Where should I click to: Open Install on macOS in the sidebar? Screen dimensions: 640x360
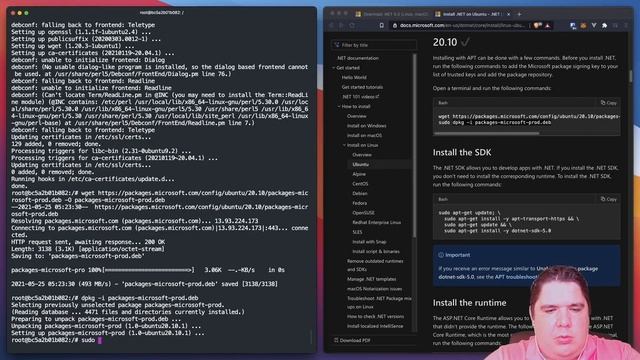point(364,136)
